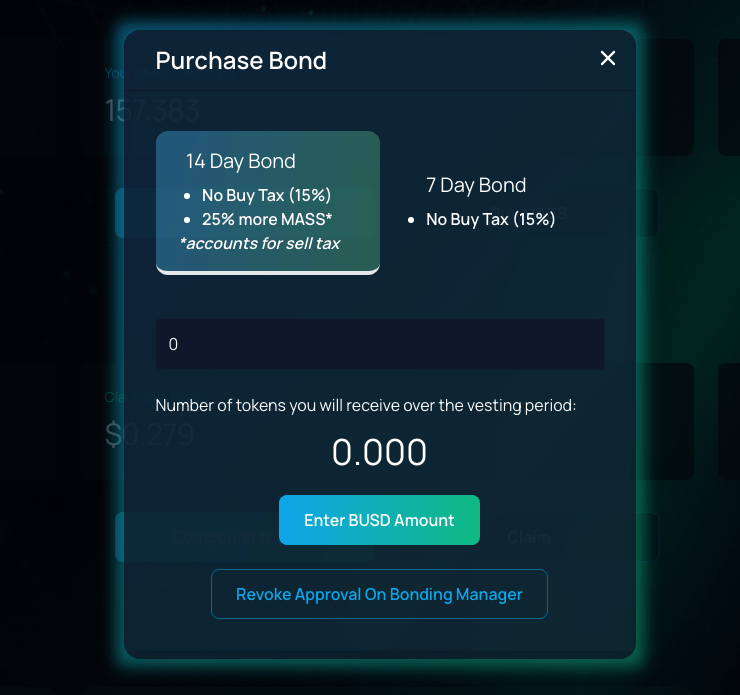Focus the BUSD amount input field

click(x=380, y=345)
